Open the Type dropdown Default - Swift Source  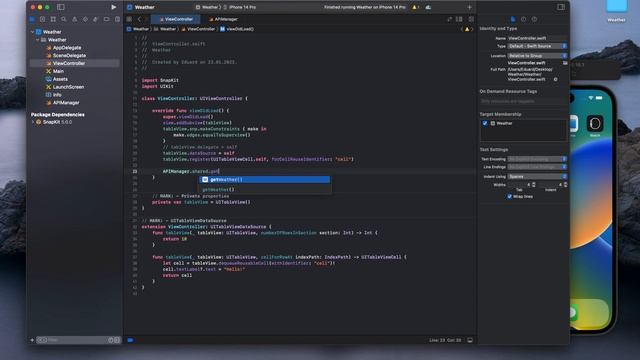point(537,46)
